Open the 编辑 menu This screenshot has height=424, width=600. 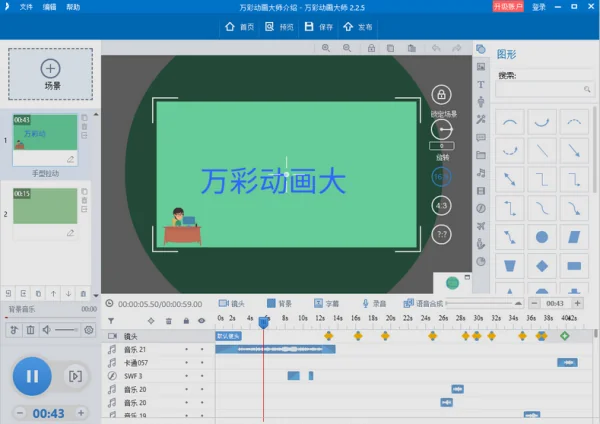click(49, 7)
